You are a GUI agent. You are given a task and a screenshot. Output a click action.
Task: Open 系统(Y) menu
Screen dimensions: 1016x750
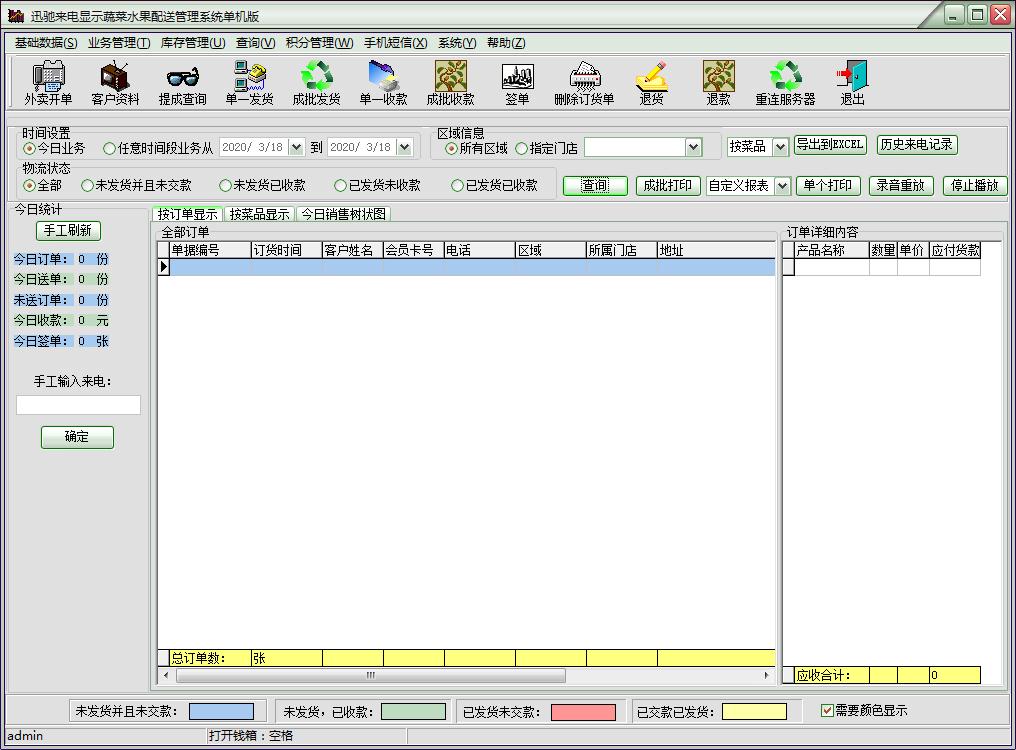click(x=457, y=43)
